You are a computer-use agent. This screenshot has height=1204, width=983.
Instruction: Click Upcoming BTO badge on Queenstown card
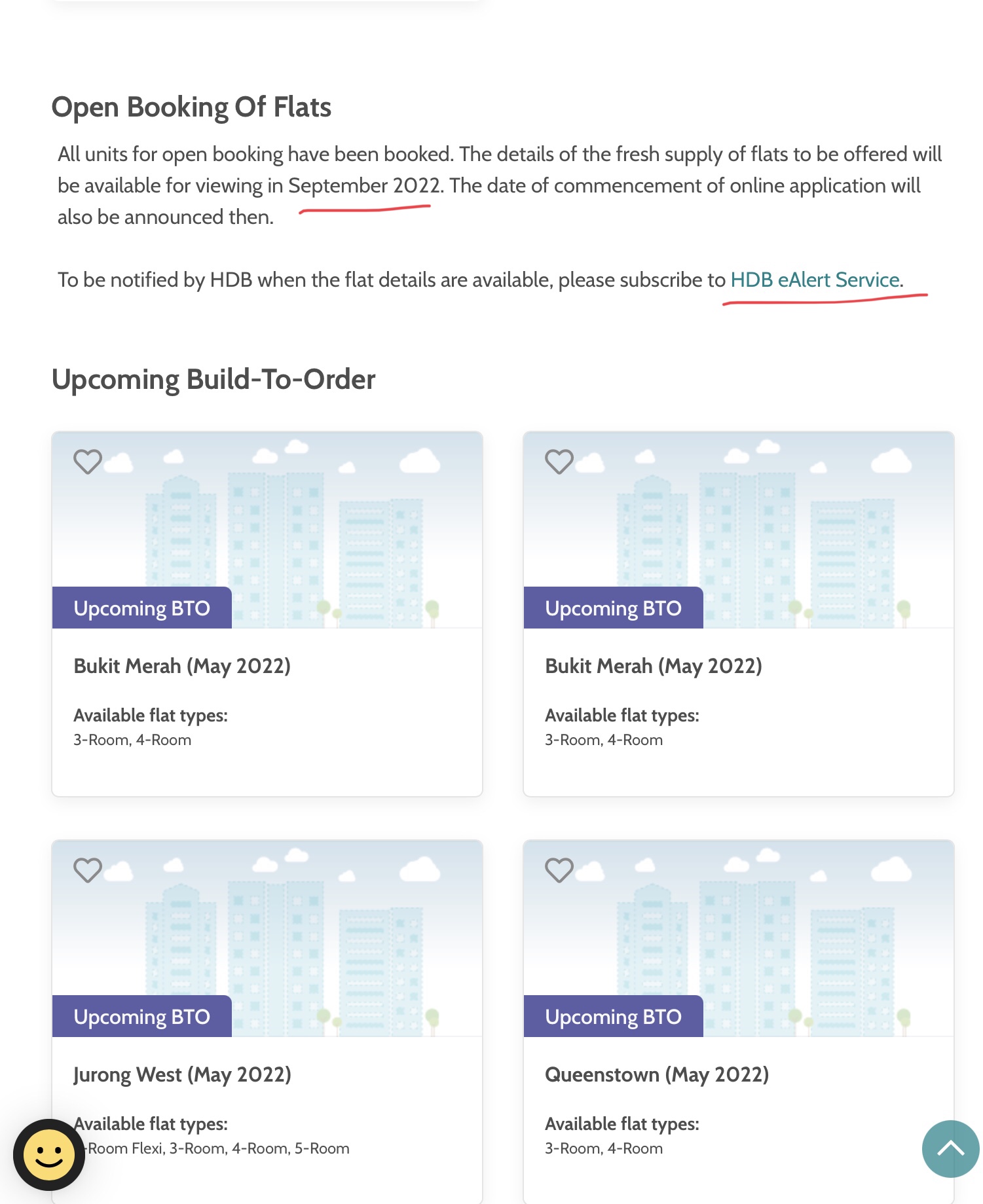pyautogui.click(x=614, y=1017)
